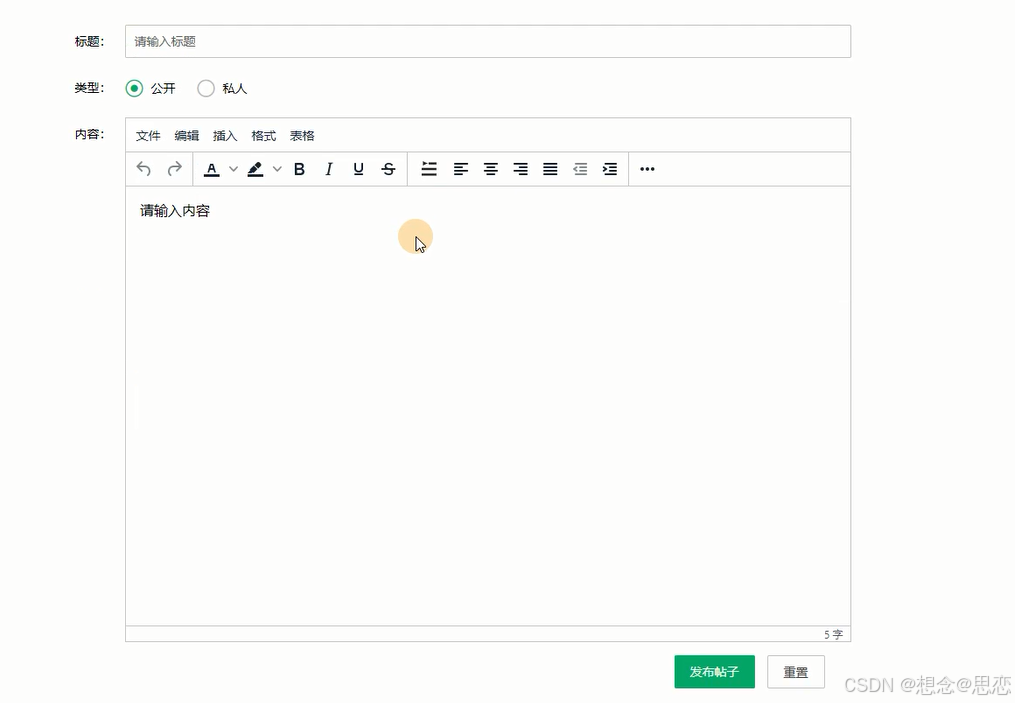Click the 请输入内容 text in editor
This screenshot has height=703, width=1015.
(x=175, y=211)
